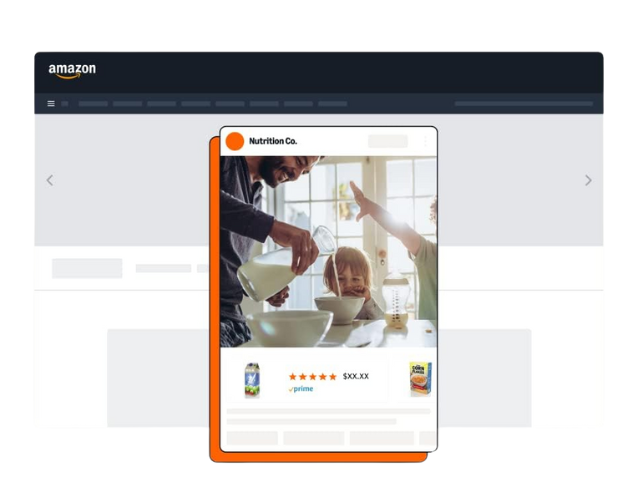Image resolution: width=624 pixels, height=500 pixels.
Task: Open the three-dot options on the post card
Action: pos(425,141)
